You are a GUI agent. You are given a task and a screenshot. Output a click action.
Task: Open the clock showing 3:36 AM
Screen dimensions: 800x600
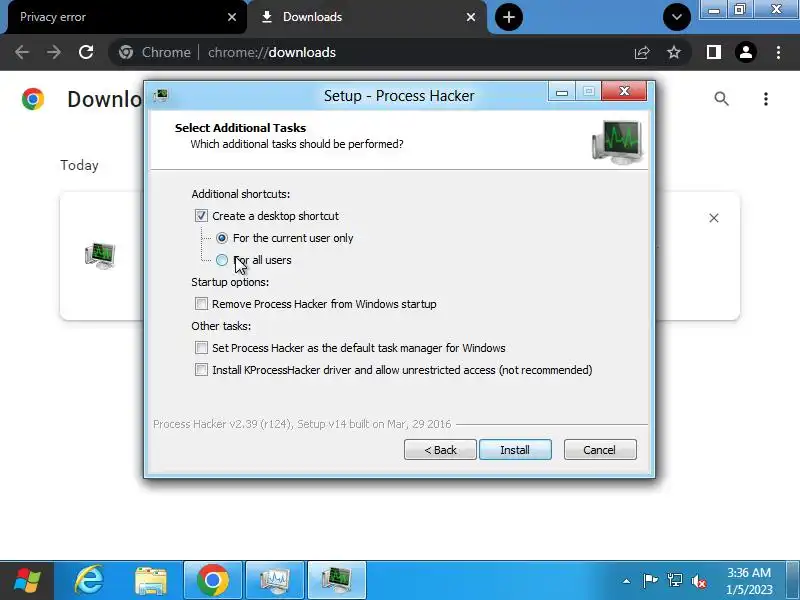(x=748, y=581)
